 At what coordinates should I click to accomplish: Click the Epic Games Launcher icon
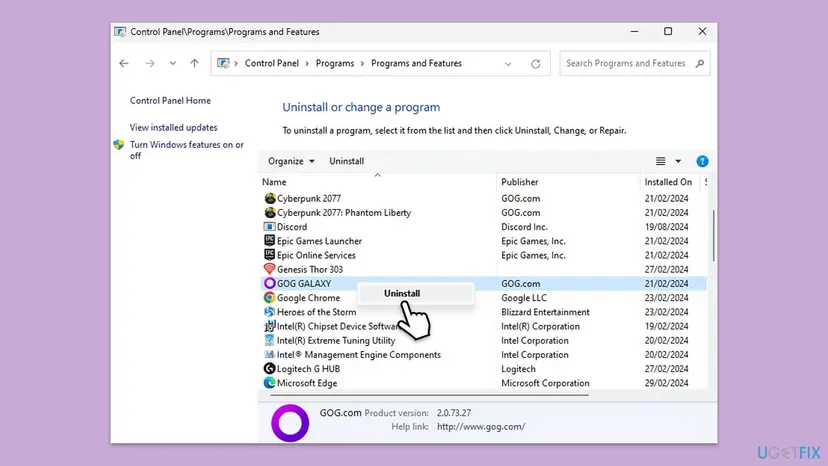click(x=269, y=241)
